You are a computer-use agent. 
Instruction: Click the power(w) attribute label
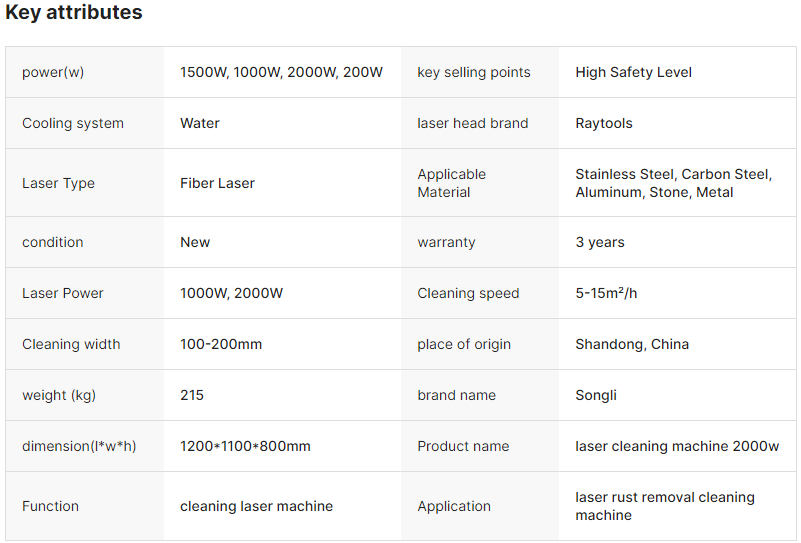pyautogui.click(x=58, y=72)
